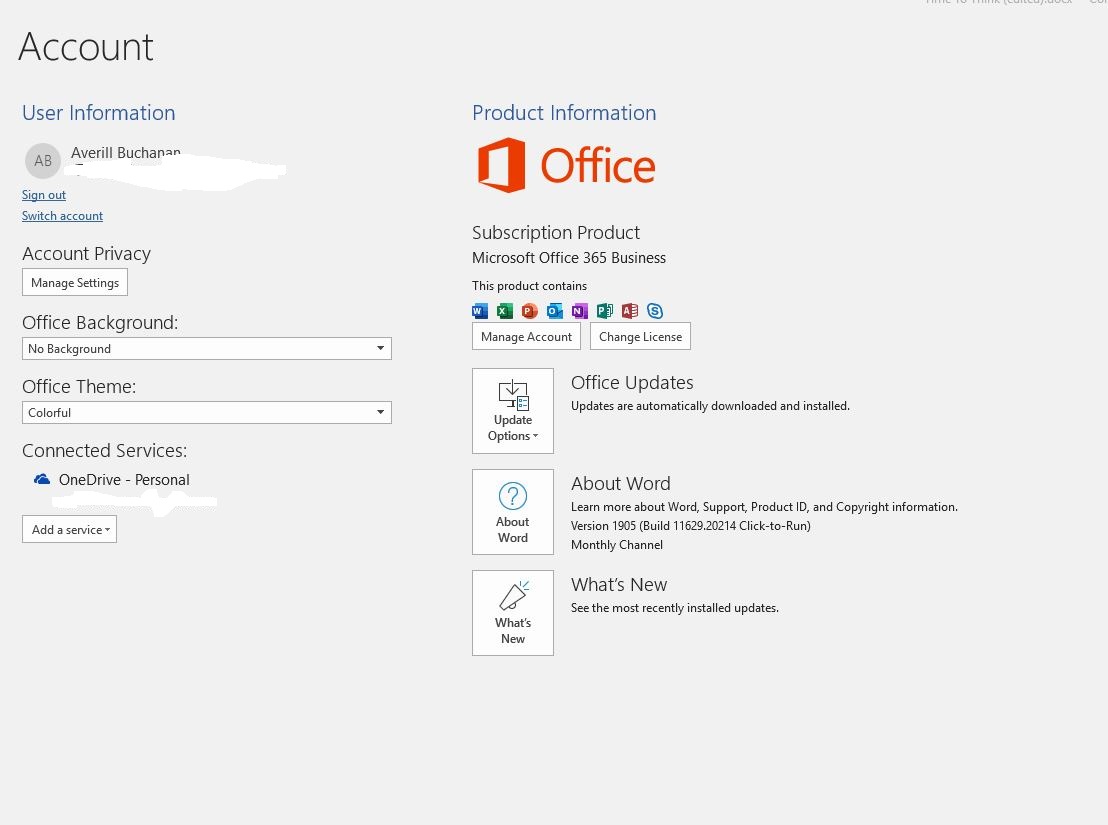Viewport: 1108px width, 825px height.
Task: Select the OneDrive - Personal connected service
Action: click(x=112, y=480)
